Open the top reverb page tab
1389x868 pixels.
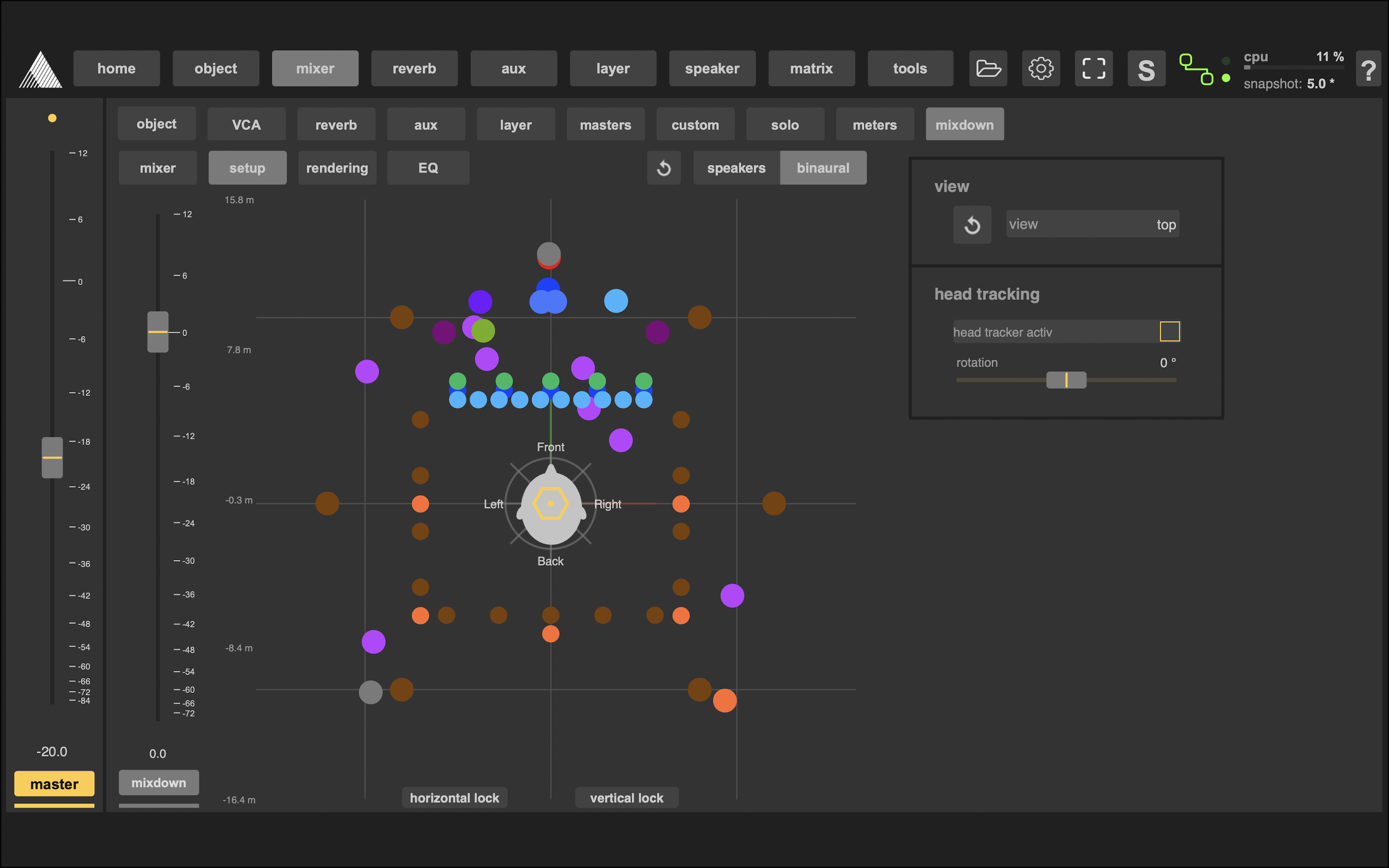click(414, 68)
